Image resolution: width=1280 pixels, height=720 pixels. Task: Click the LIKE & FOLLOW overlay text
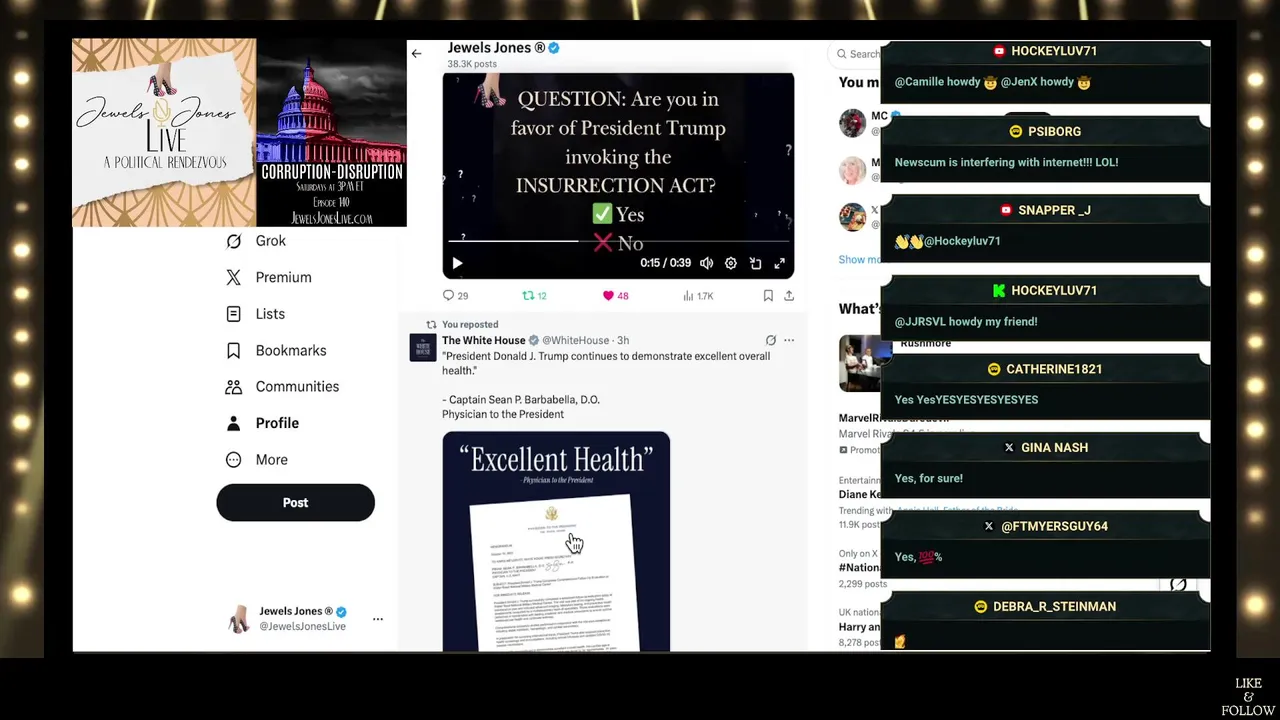(x=1248, y=697)
